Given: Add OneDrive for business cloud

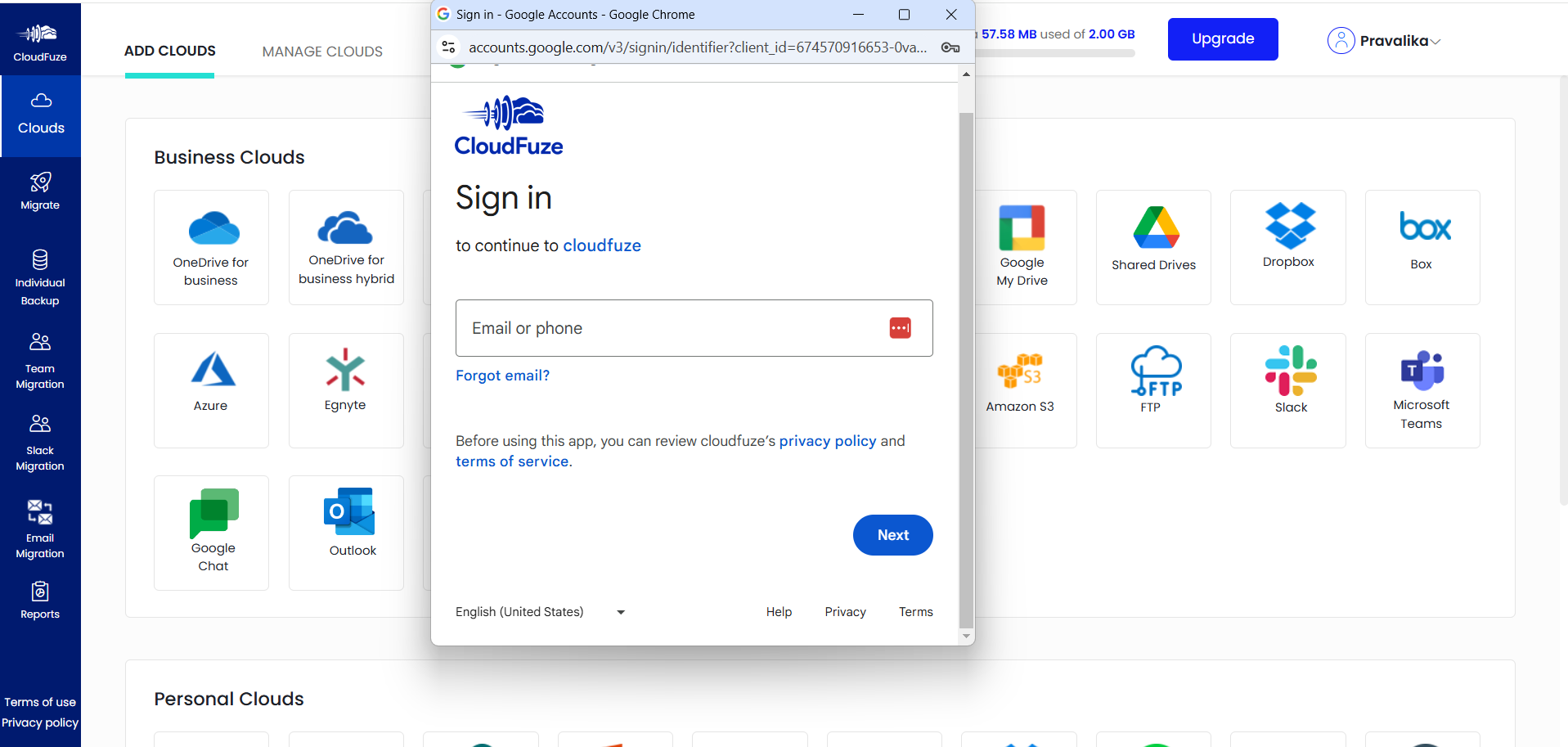Looking at the screenshot, I should (211, 247).
